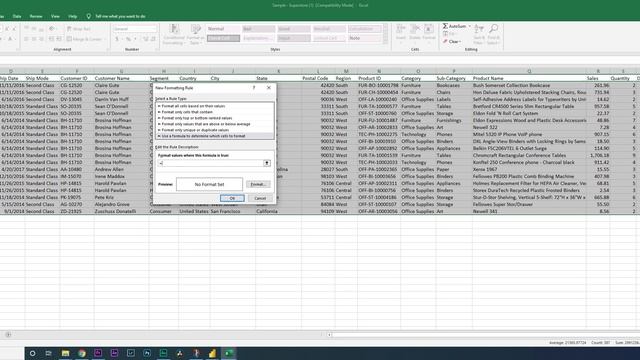The image size is (640, 360).
Task: Open the Help ribbon tab
Action: pos(73,16)
